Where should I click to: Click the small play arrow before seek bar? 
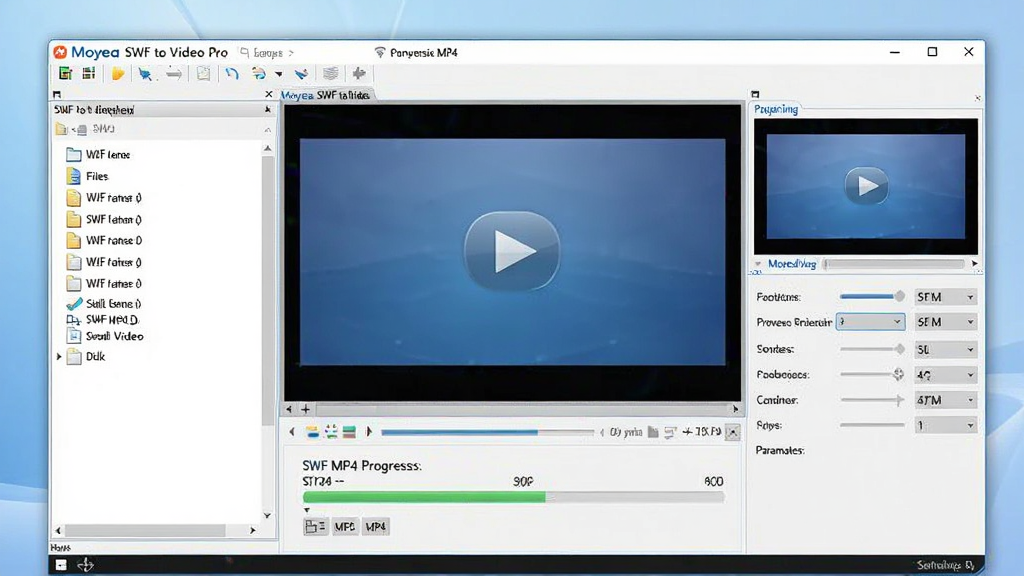pyautogui.click(x=369, y=432)
